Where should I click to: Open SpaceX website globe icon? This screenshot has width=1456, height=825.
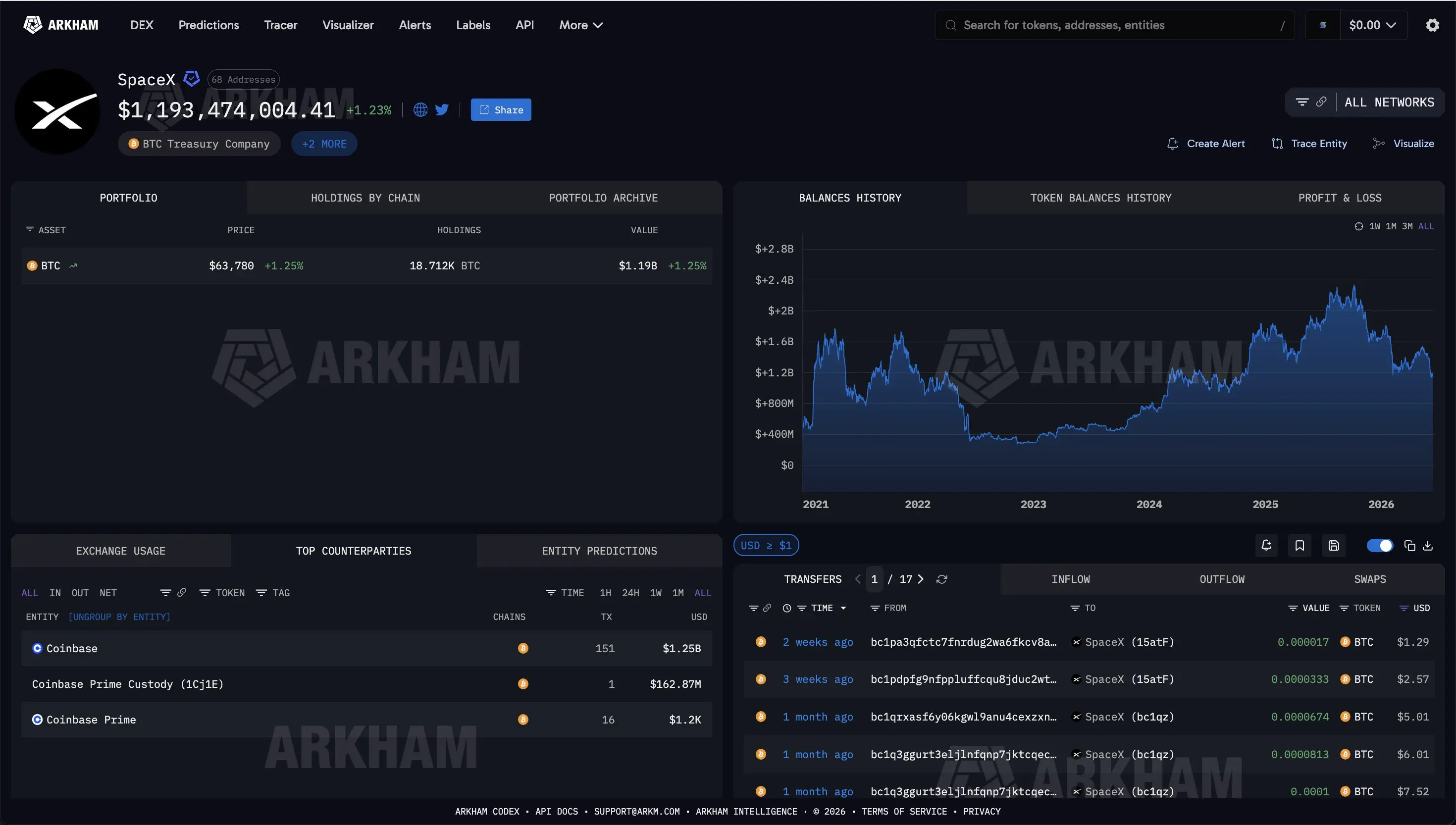click(420, 110)
